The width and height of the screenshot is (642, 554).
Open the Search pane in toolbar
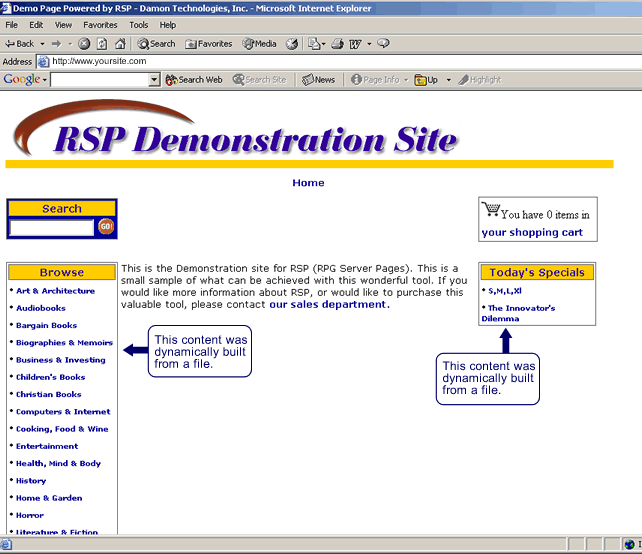tap(156, 43)
